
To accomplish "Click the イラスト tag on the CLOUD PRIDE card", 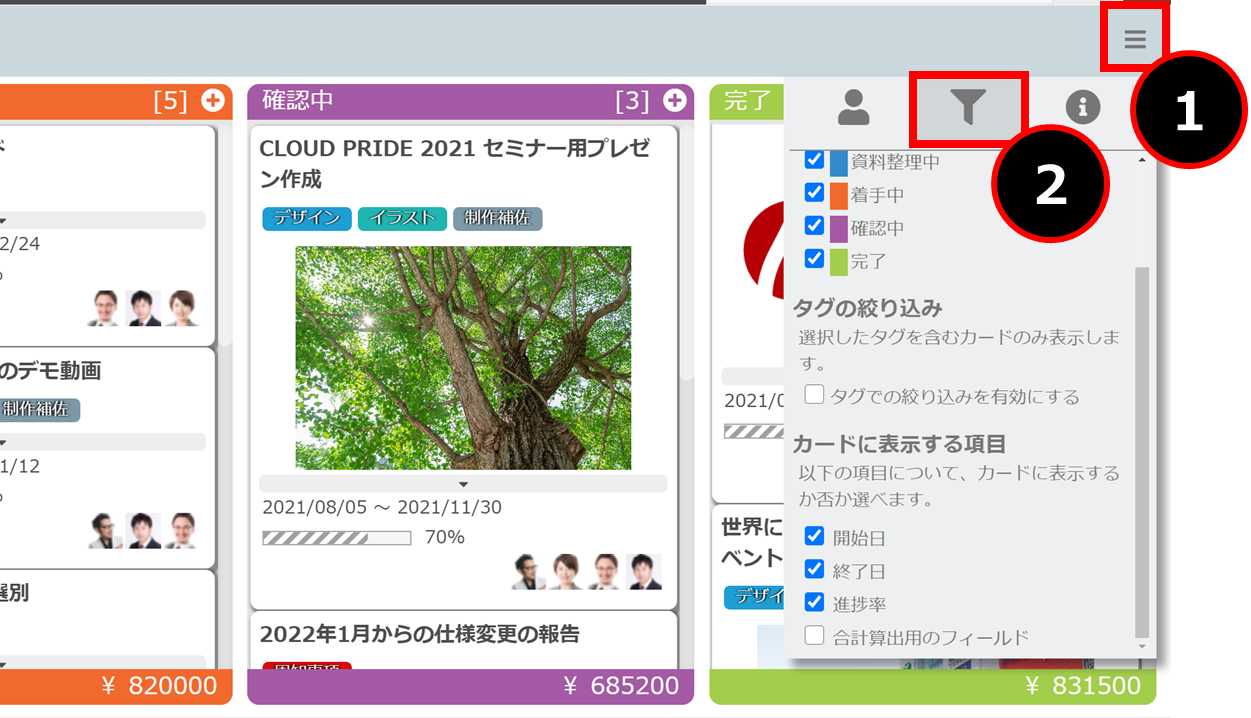I will tap(402, 218).
